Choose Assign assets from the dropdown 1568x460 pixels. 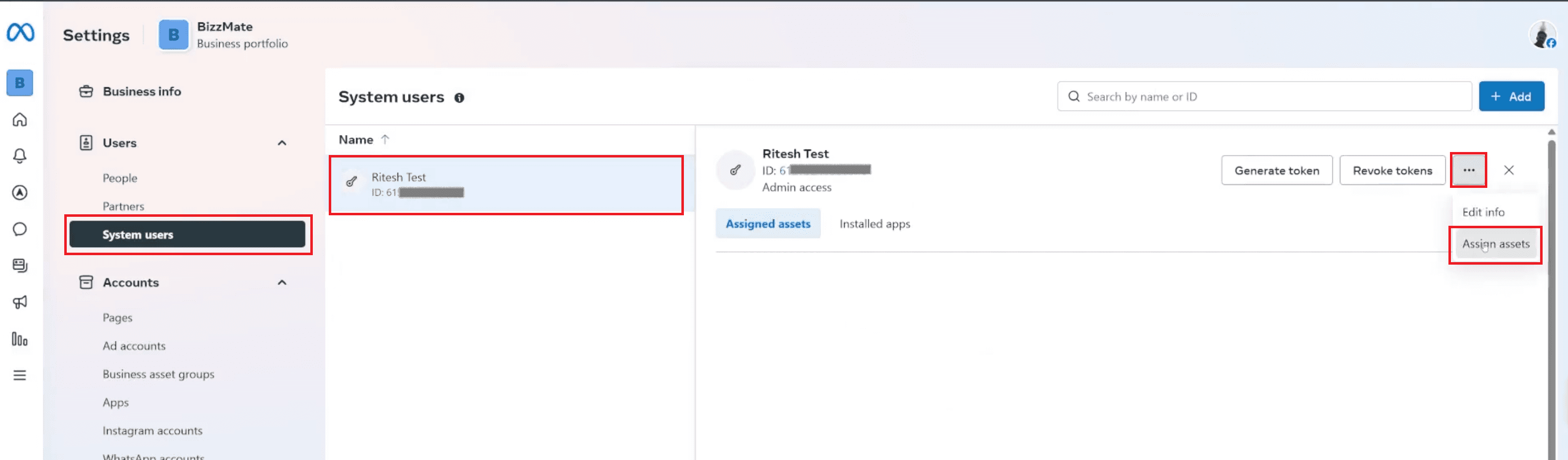tap(1496, 244)
